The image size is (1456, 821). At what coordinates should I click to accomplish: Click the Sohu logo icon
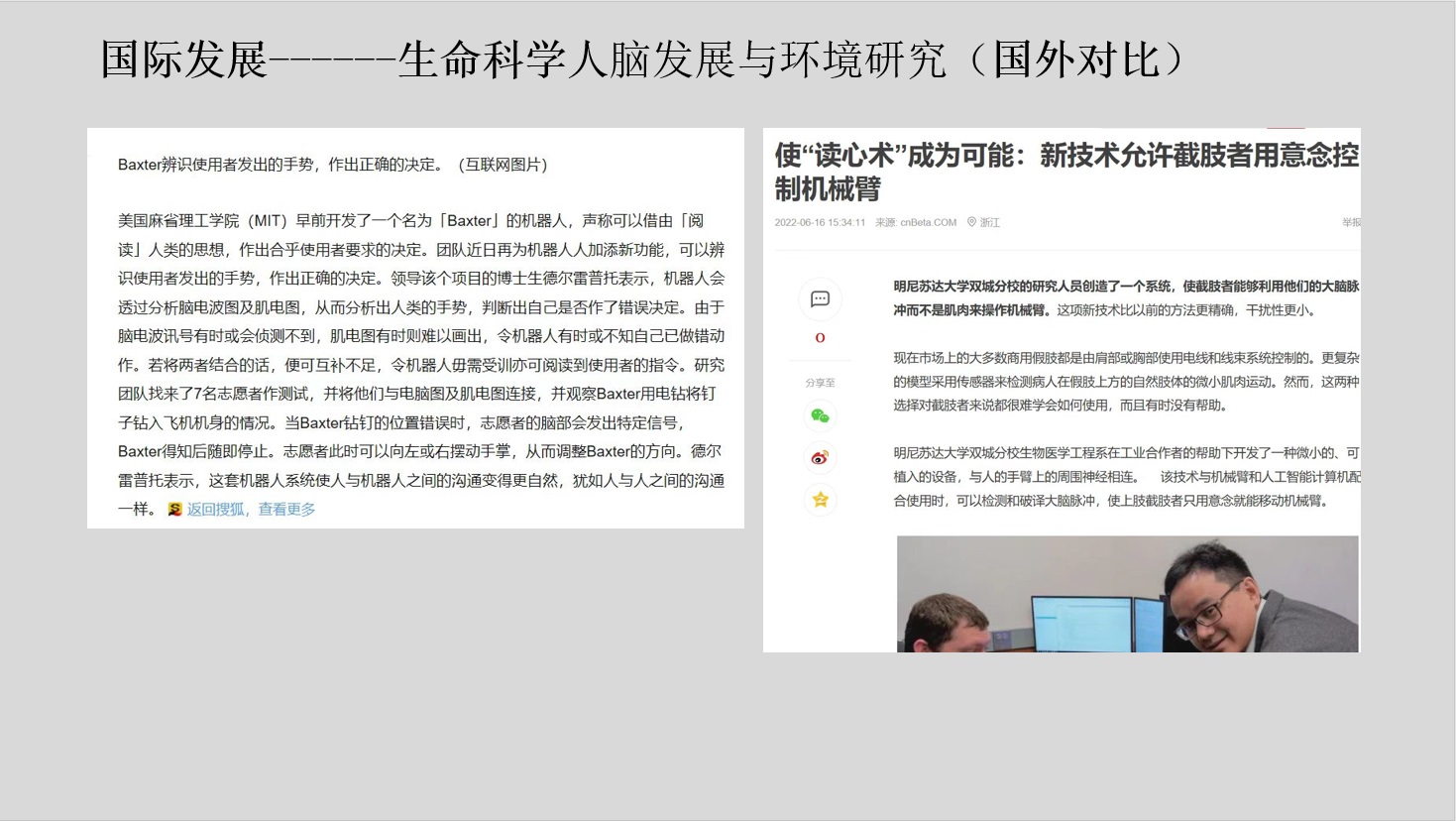point(174,510)
